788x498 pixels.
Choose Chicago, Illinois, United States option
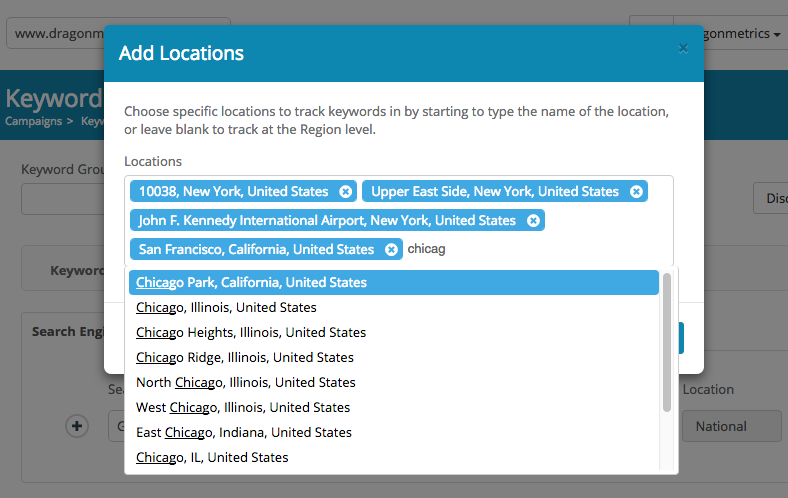click(226, 307)
